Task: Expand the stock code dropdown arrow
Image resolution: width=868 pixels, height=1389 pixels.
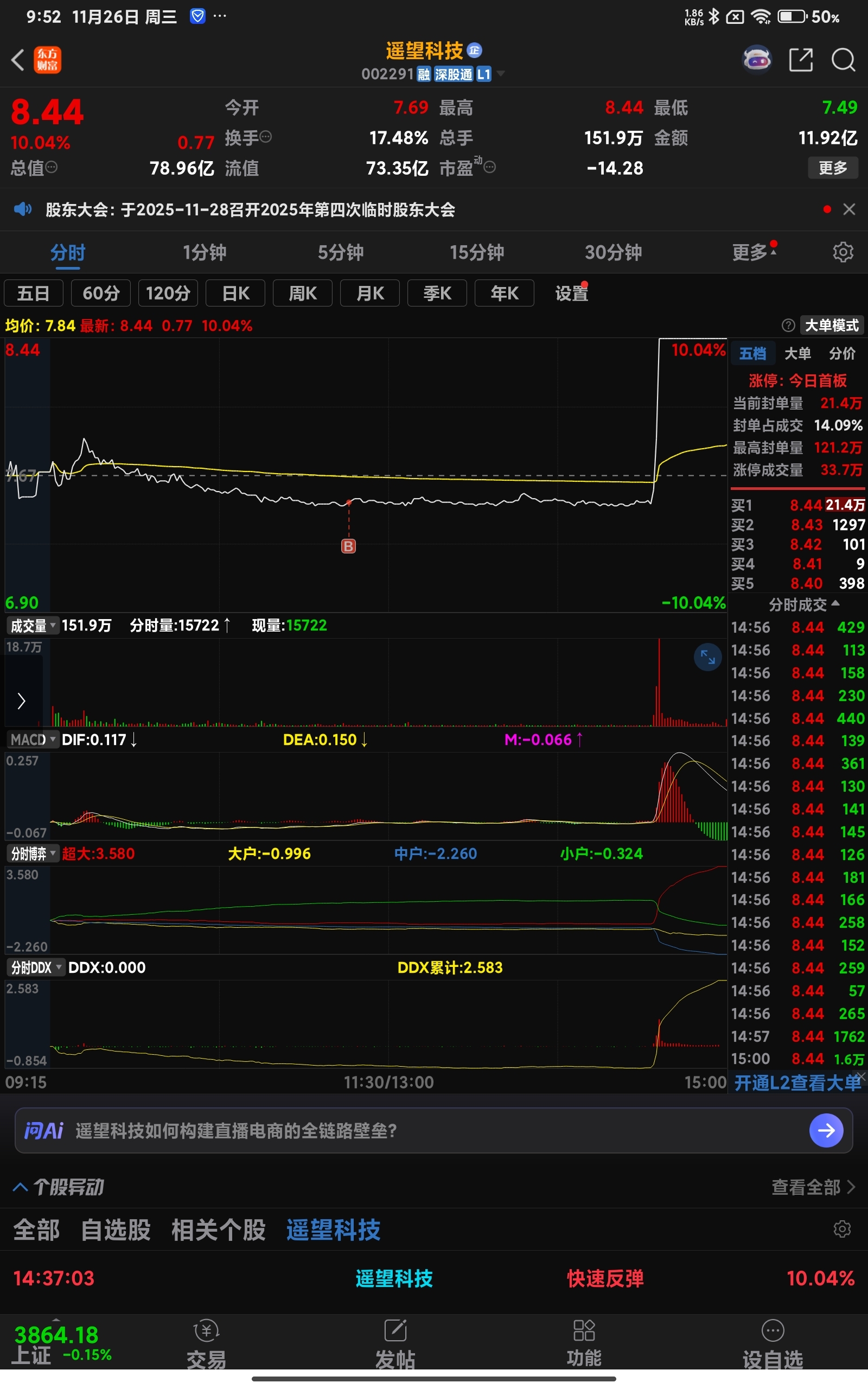Action: tap(501, 73)
